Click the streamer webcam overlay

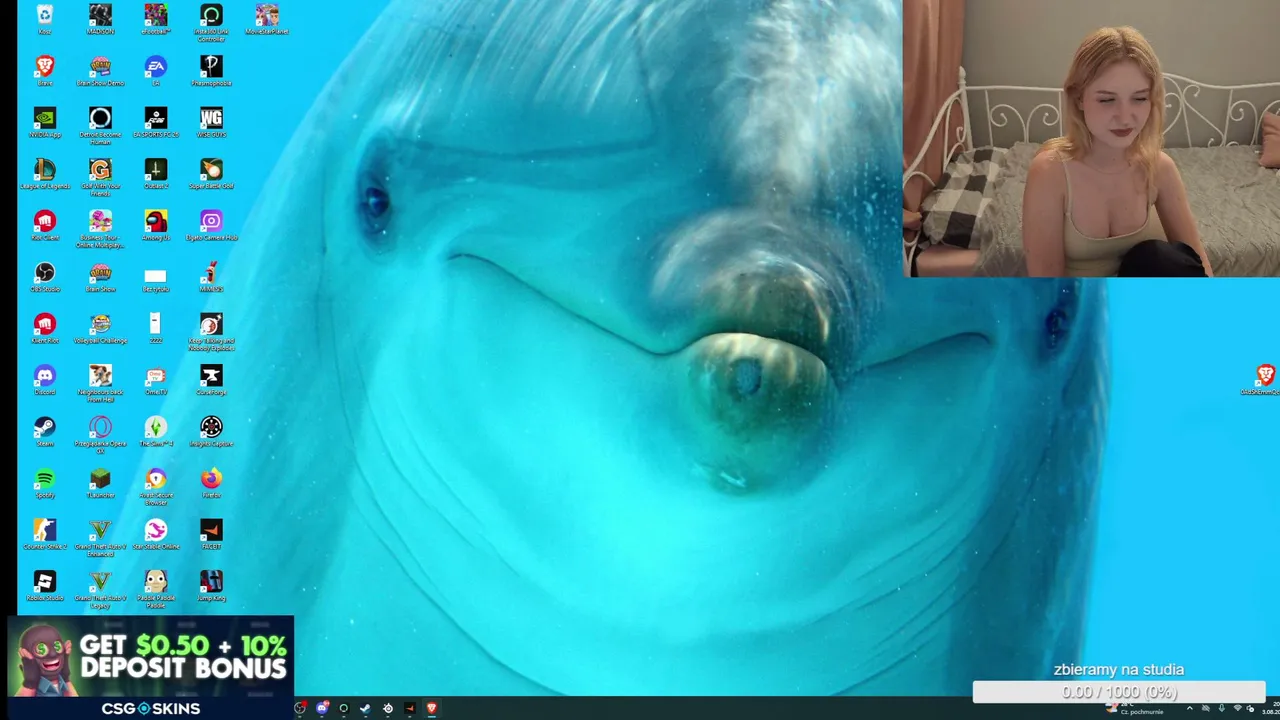pyautogui.click(x=1091, y=138)
